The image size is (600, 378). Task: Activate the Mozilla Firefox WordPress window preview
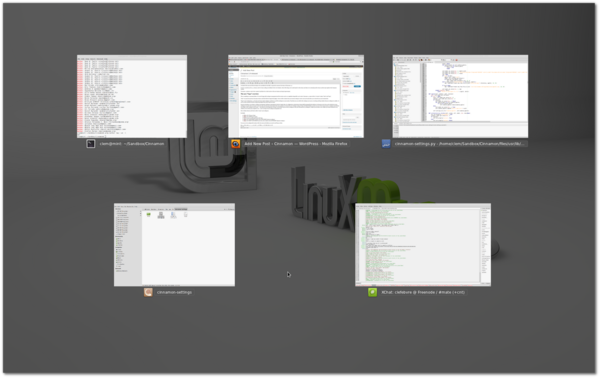[296, 96]
